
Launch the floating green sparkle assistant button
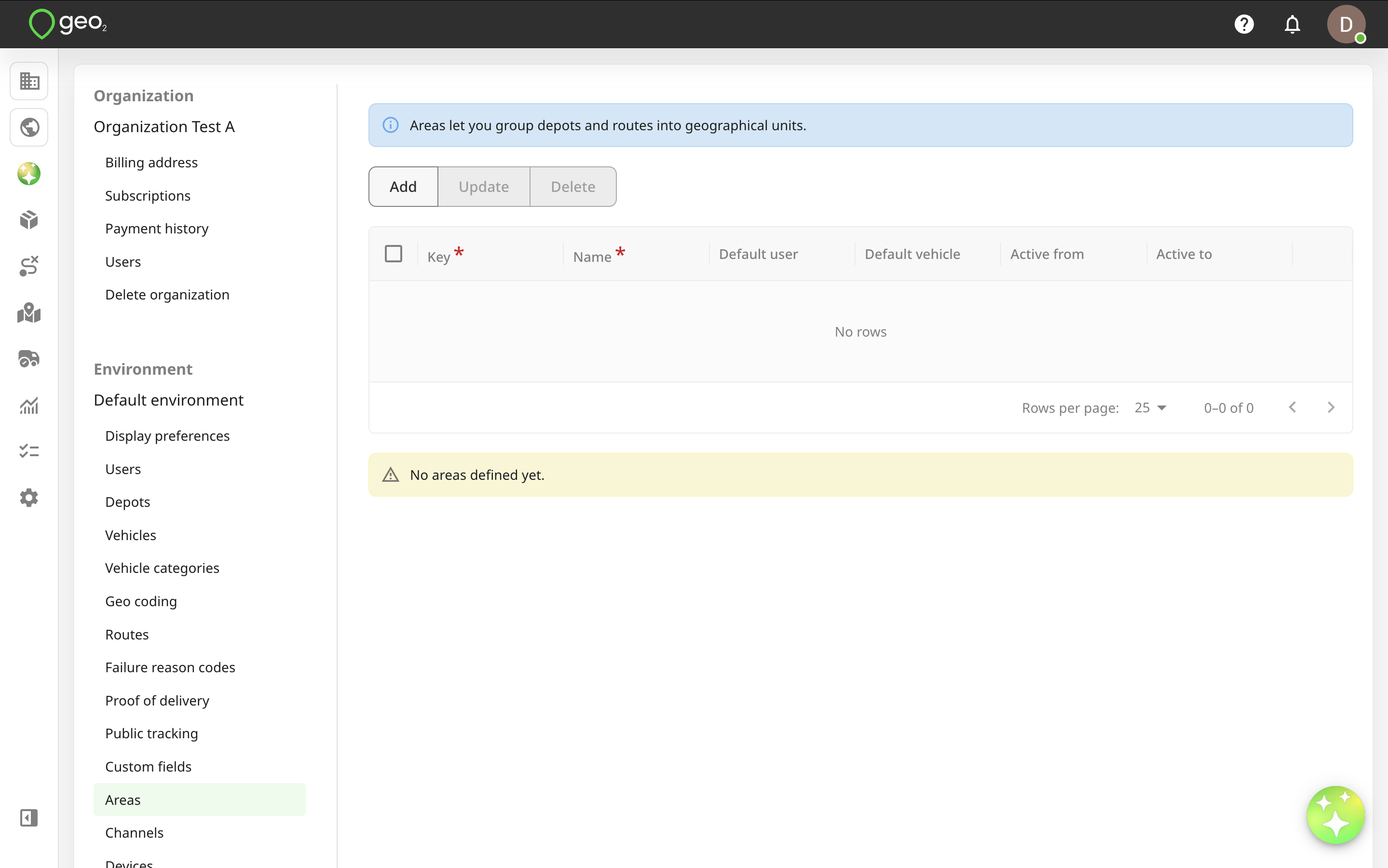(x=1335, y=814)
